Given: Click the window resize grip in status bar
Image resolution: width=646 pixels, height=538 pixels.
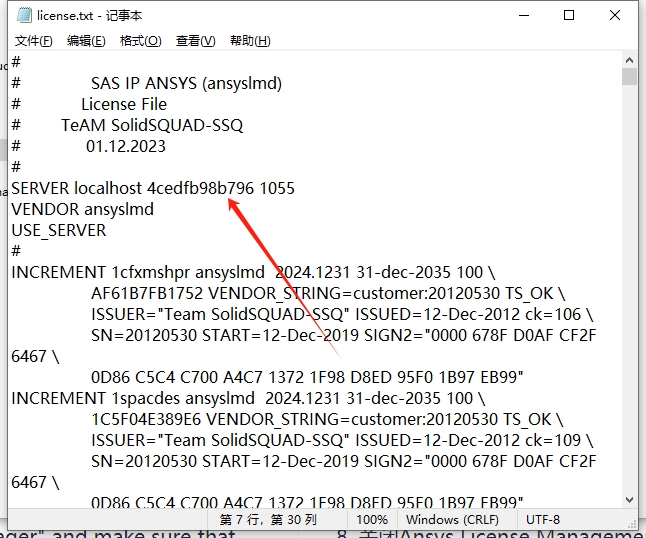Looking at the screenshot, I should [x=632, y=523].
